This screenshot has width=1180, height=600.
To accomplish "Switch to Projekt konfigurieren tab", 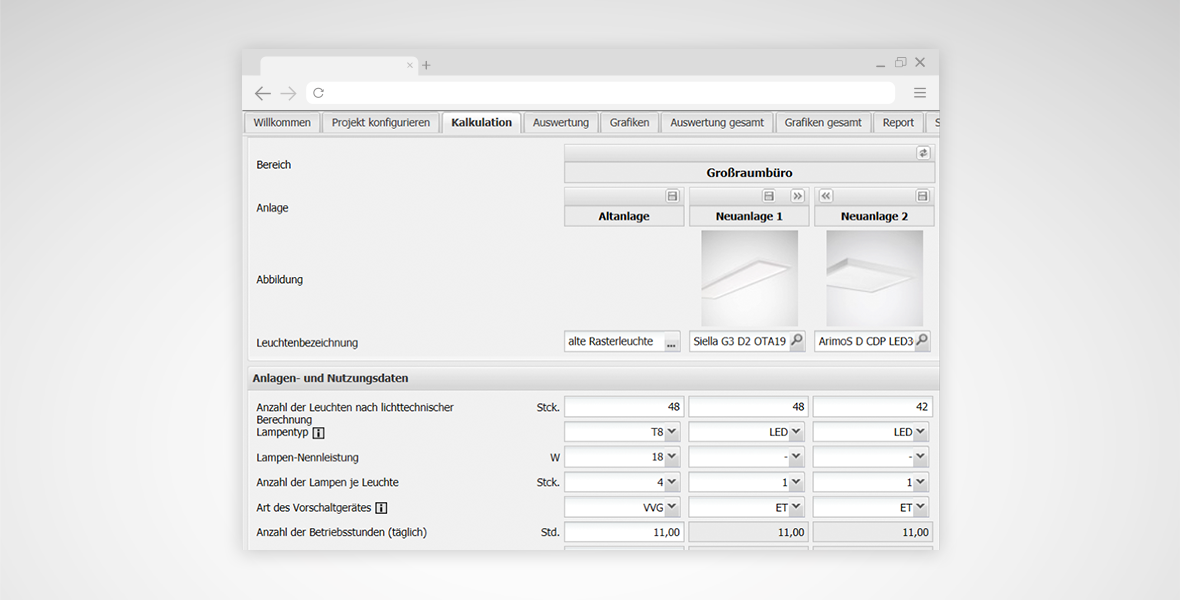I will (x=381, y=123).
